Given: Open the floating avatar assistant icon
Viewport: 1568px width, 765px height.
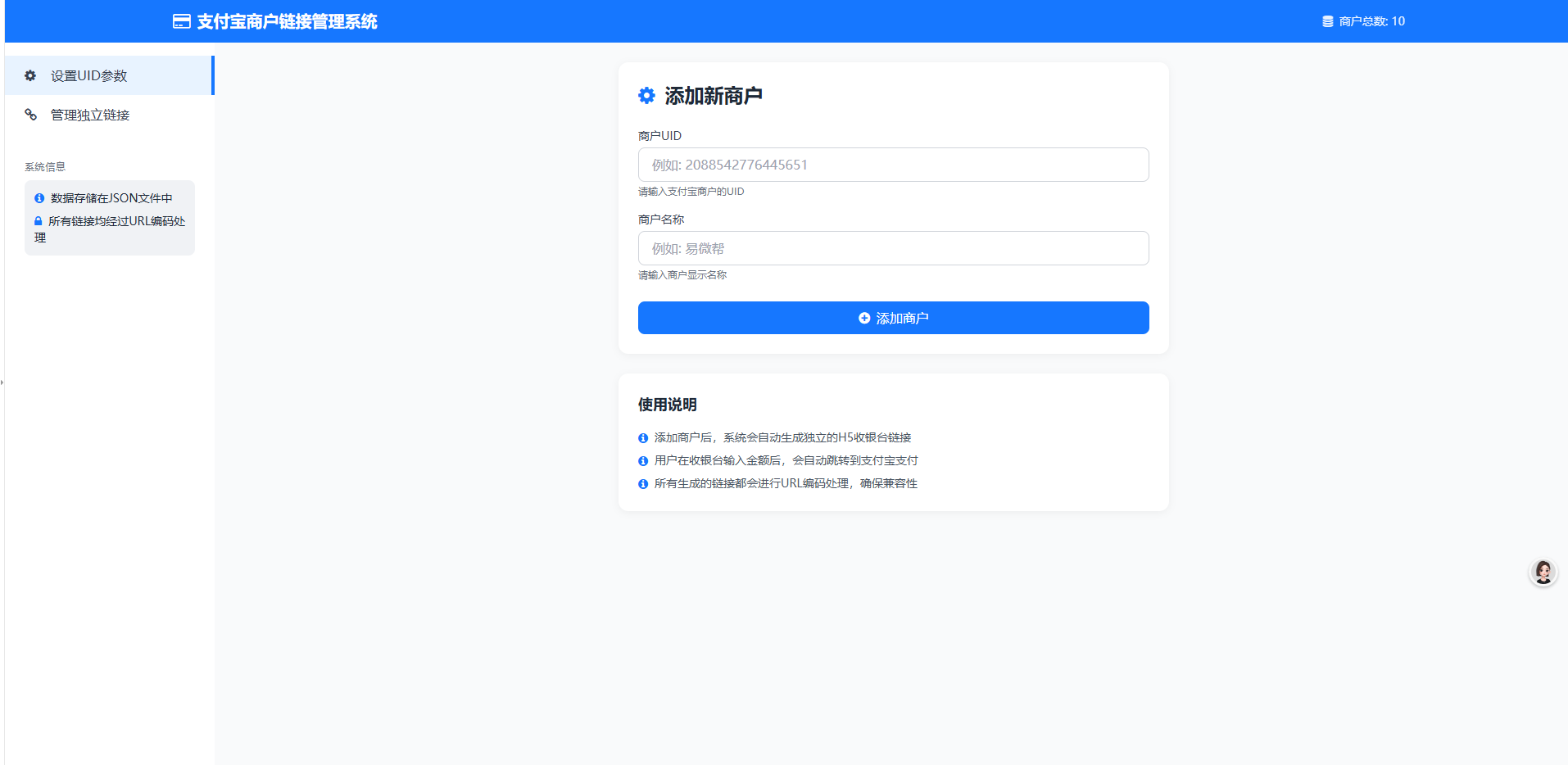Looking at the screenshot, I should [1543, 572].
